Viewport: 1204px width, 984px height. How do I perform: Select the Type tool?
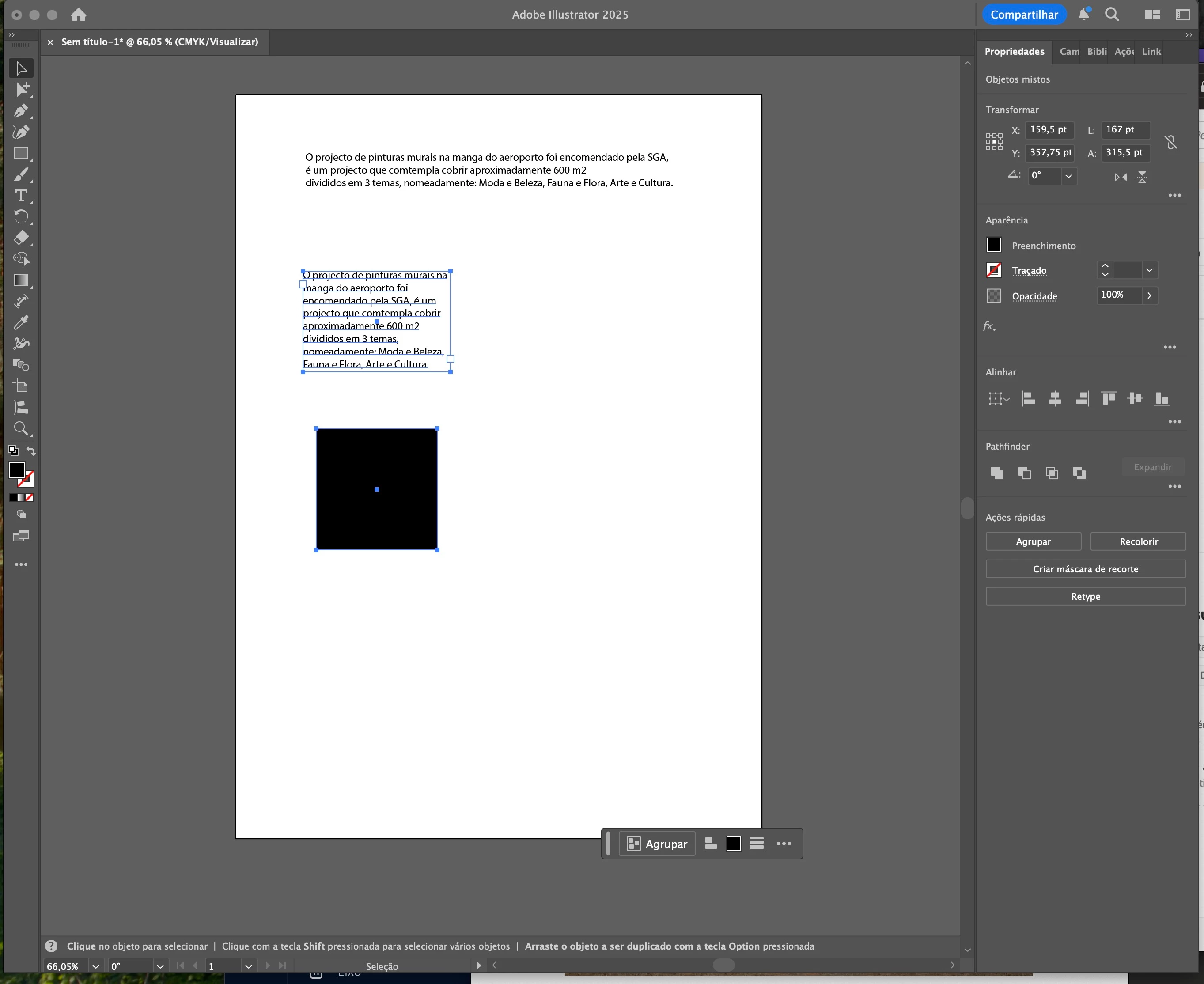pos(21,196)
